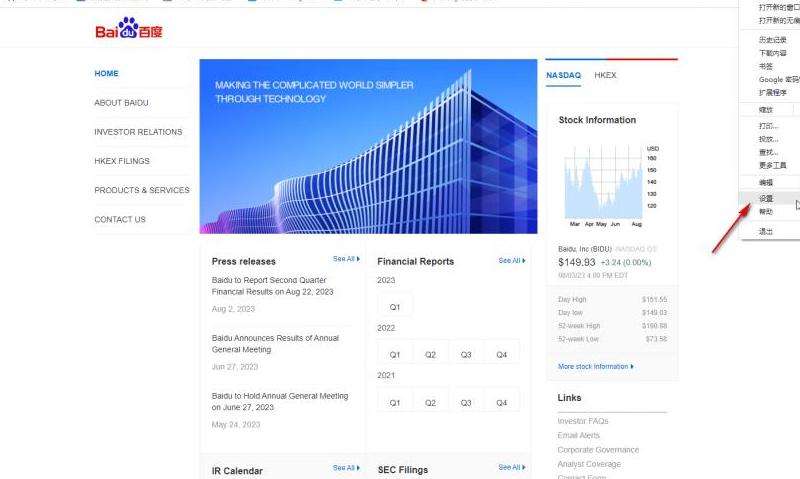Open 2023 Q1 financial report
This screenshot has height=479, width=800.
395,307
